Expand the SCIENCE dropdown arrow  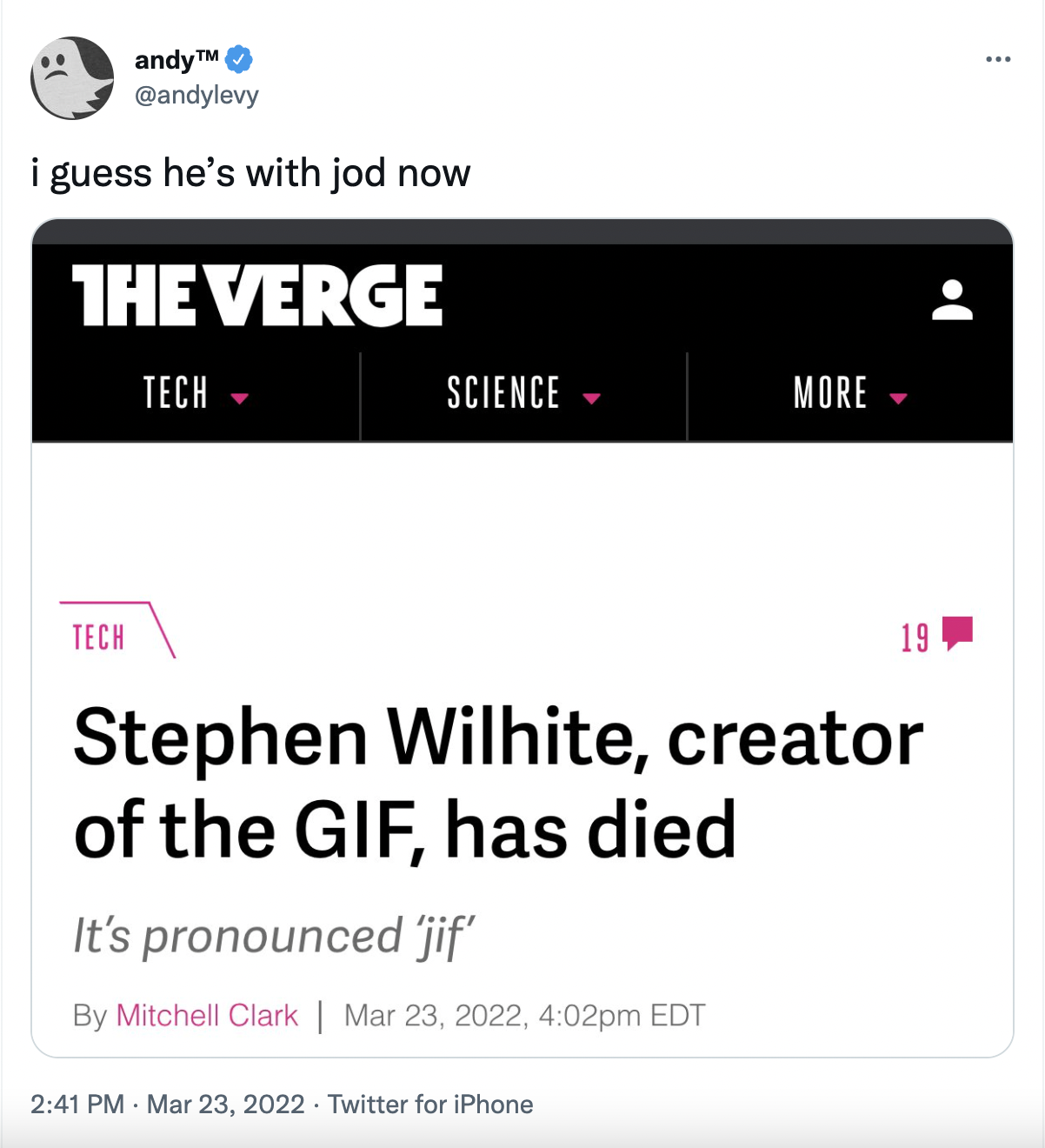(x=592, y=397)
